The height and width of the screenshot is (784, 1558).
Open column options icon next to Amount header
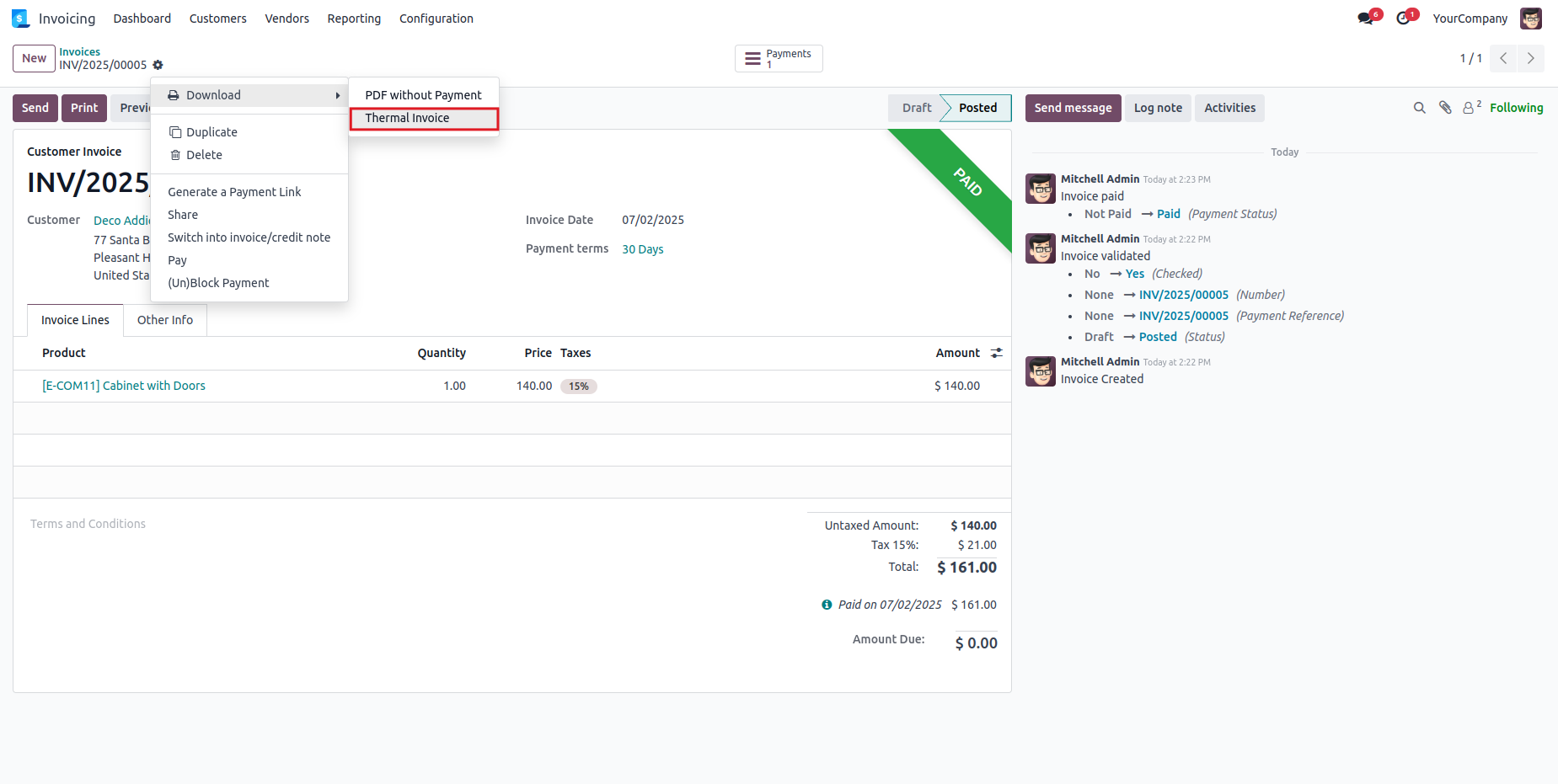tap(997, 353)
